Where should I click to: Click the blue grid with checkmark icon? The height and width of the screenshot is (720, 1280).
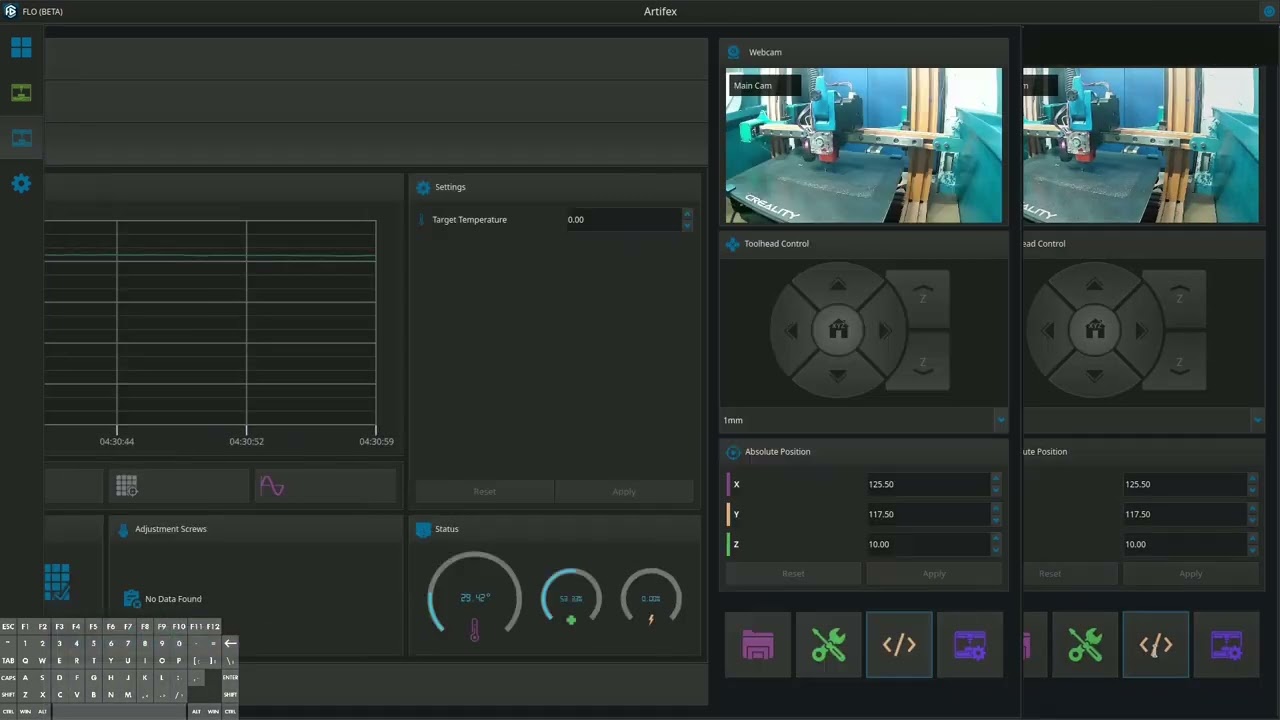click(57, 582)
